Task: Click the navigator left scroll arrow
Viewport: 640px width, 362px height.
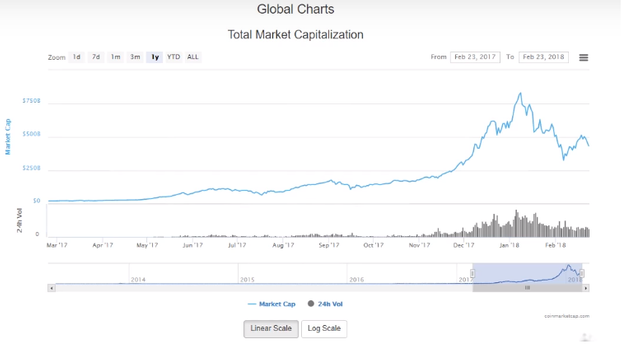Action: 51,288
